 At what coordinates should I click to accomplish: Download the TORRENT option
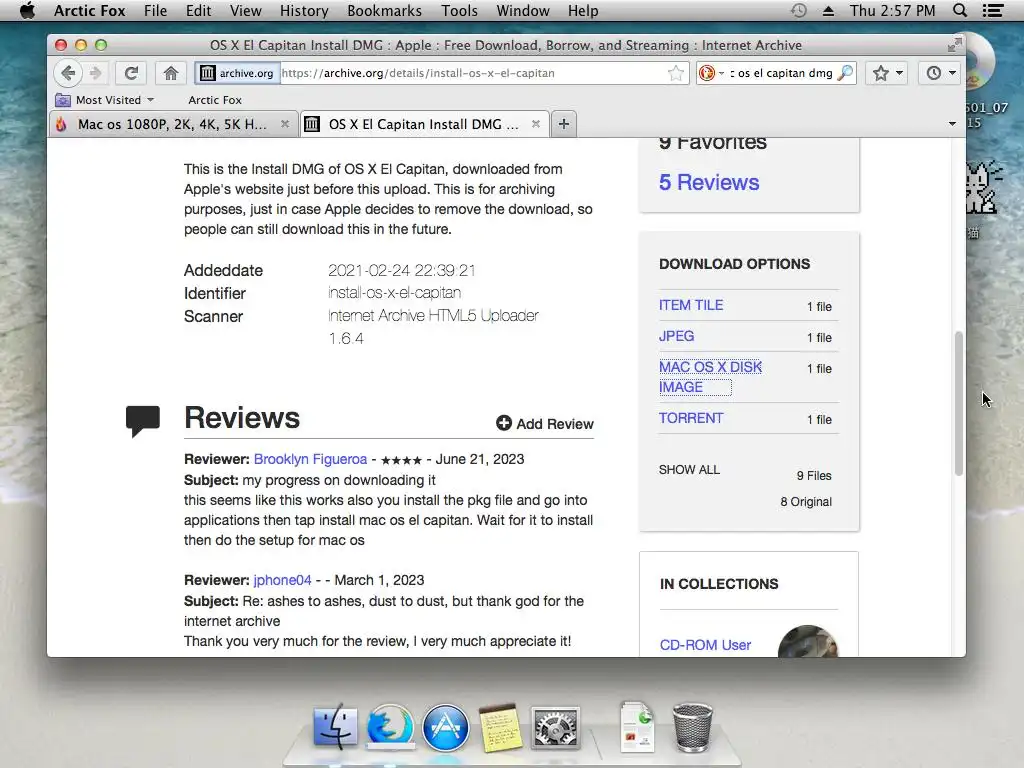click(691, 418)
